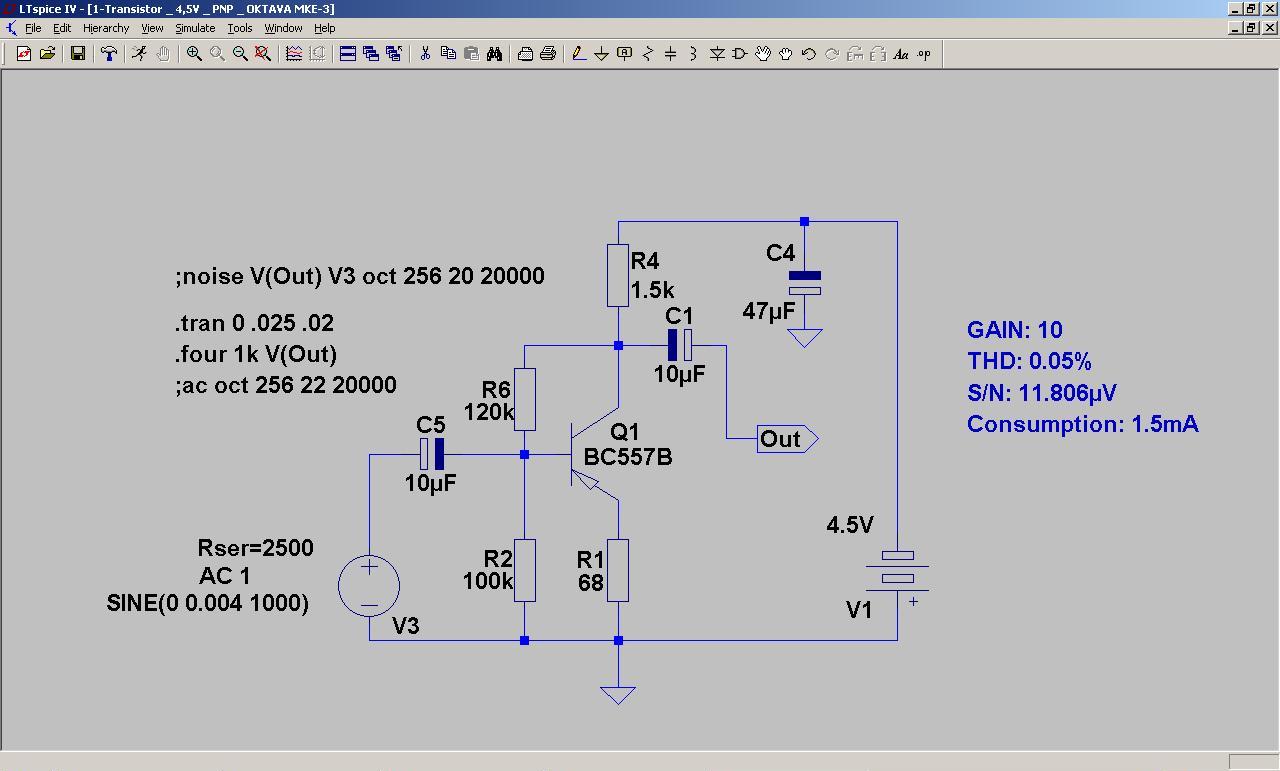Click the Halt simulation hand icon
The image size is (1280, 771).
(x=162, y=54)
